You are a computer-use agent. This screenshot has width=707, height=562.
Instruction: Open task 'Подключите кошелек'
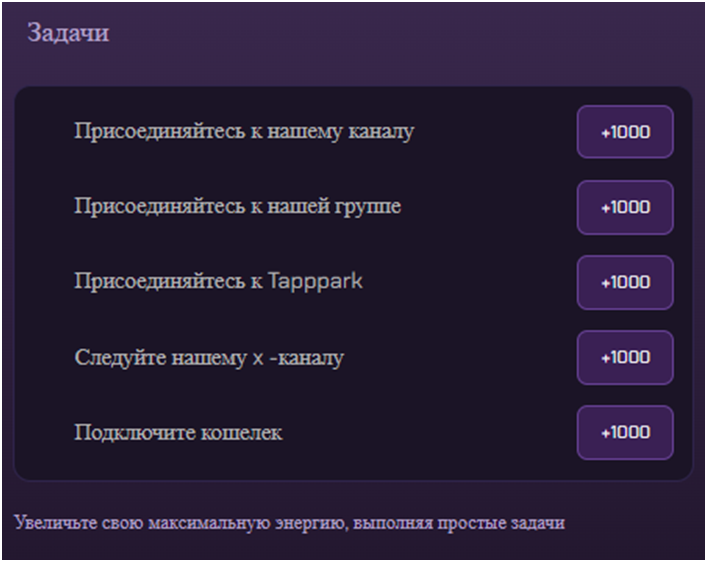pyautogui.click(x=178, y=433)
